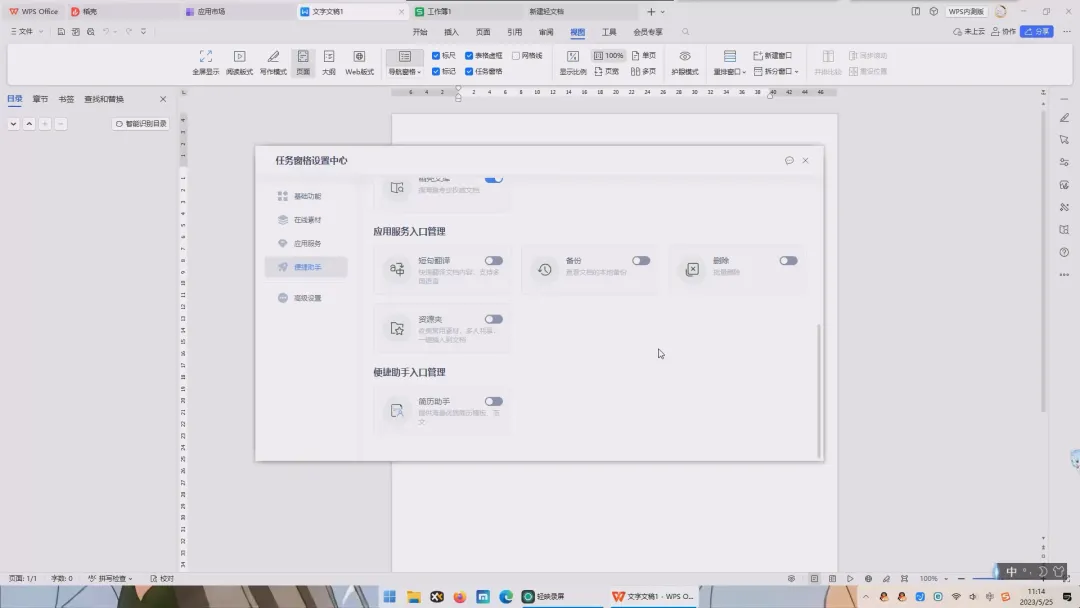The width and height of the screenshot is (1080, 608).
Task: Click the settings dialog vertical scrollbar
Action: click(x=819, y=390)
